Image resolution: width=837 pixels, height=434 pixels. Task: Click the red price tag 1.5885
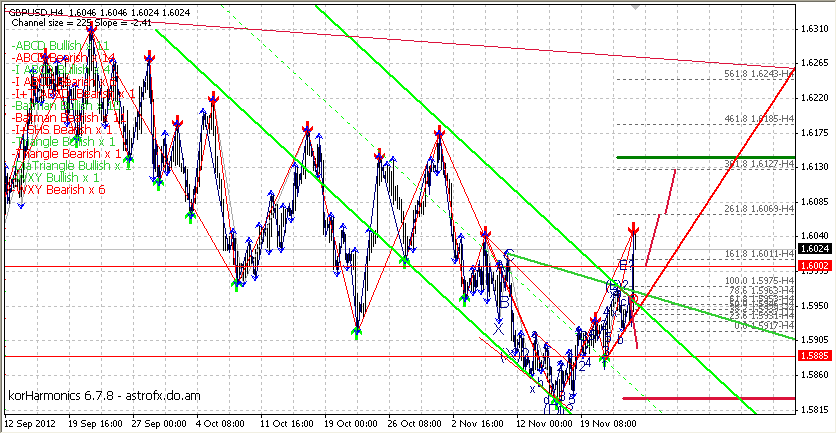[x=814, y=356]
